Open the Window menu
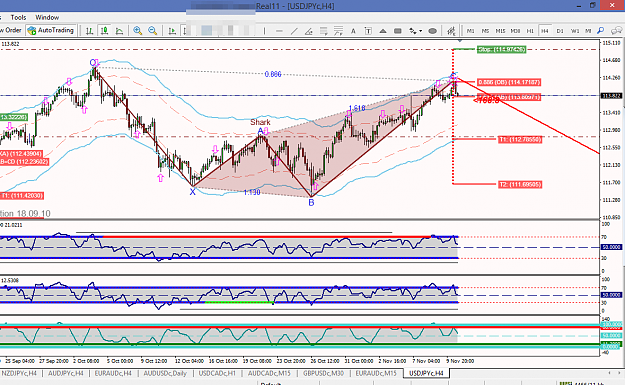 click(x=47, y=18)
